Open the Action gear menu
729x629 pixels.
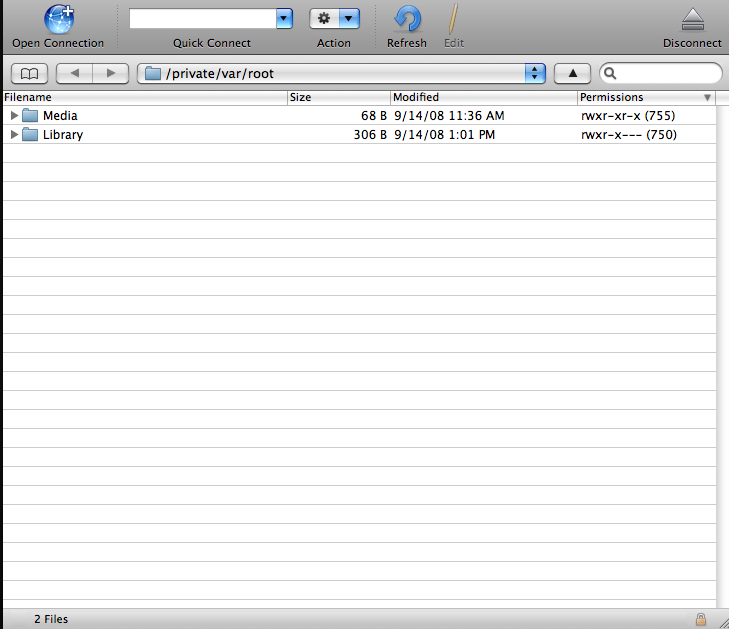324,19
